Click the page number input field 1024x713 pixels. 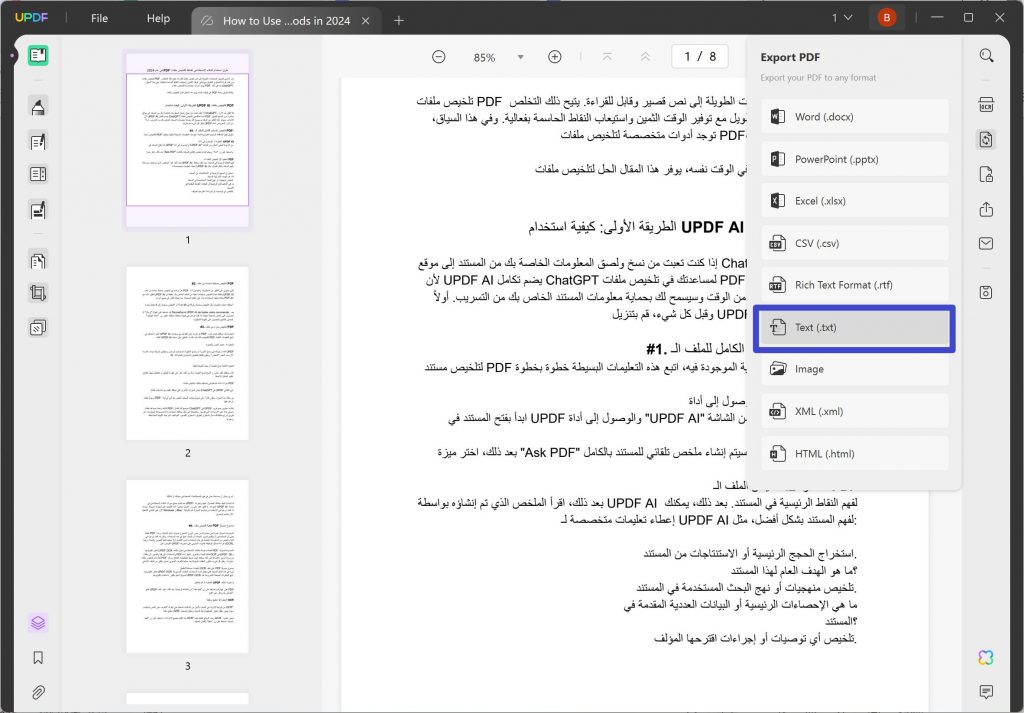699,56
